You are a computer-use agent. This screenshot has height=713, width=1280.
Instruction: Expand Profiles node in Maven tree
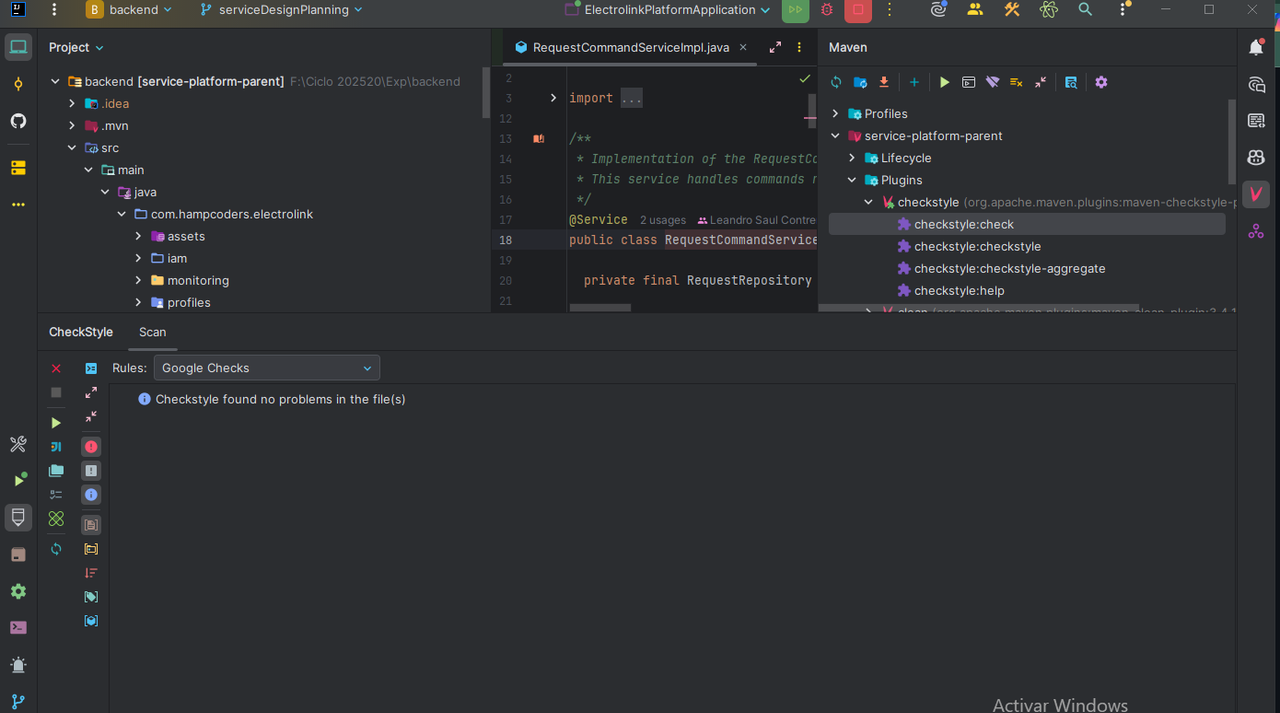tap(836, 114)
